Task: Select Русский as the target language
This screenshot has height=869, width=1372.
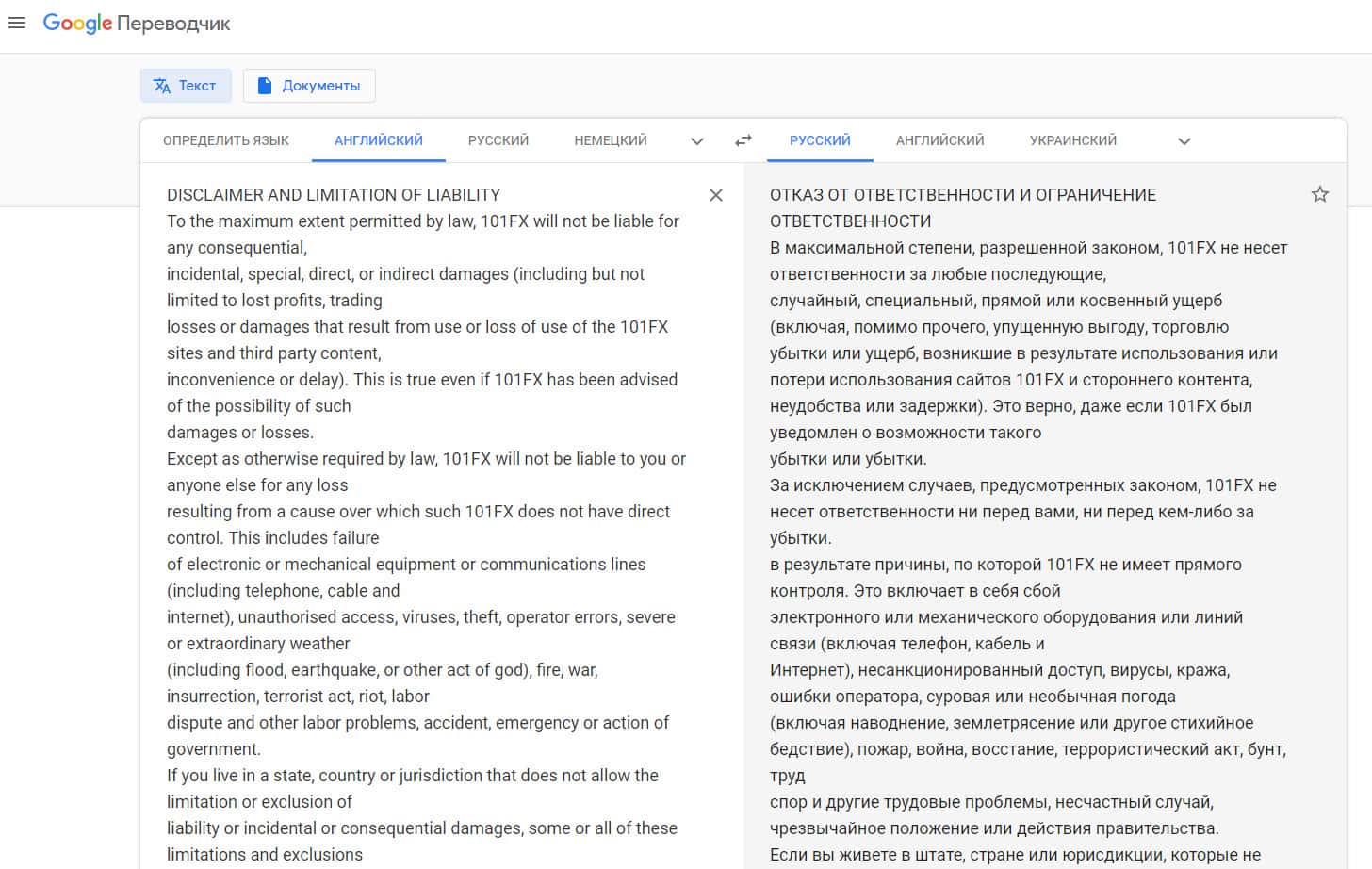Action: pyautogui.click(x=820, y=140)
